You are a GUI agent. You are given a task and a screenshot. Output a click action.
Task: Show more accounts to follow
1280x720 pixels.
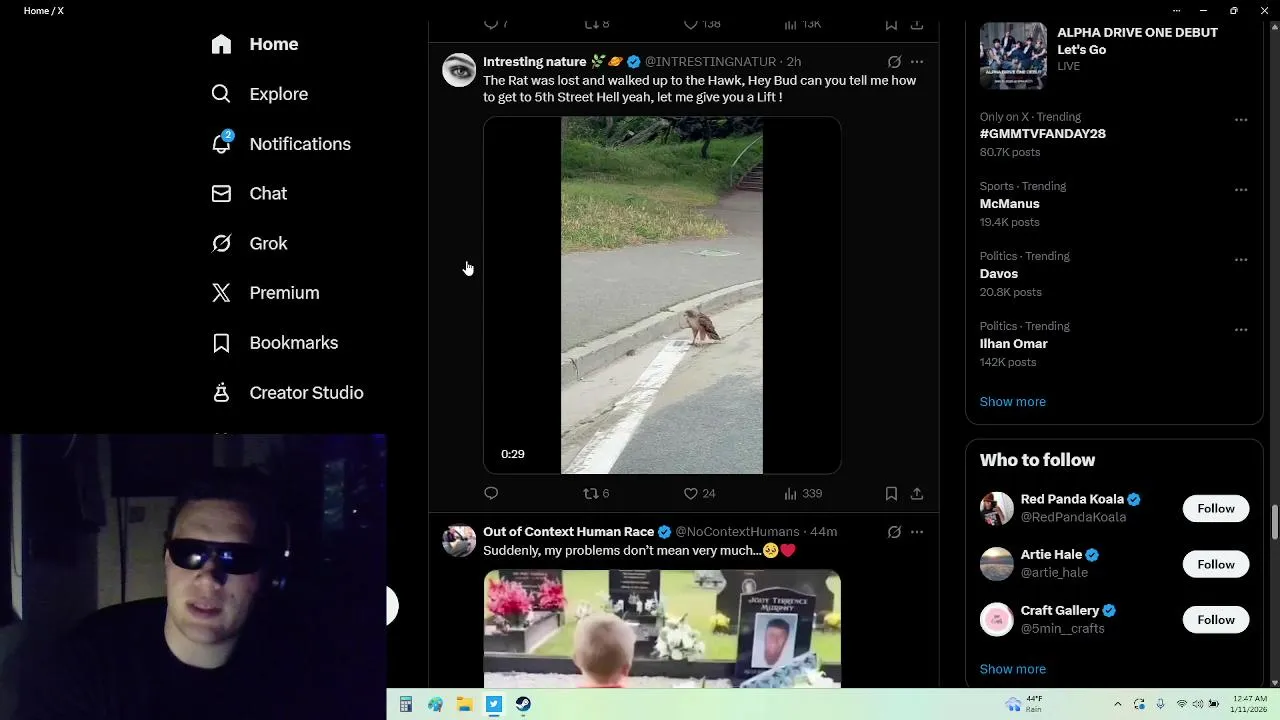[1013, 669]
